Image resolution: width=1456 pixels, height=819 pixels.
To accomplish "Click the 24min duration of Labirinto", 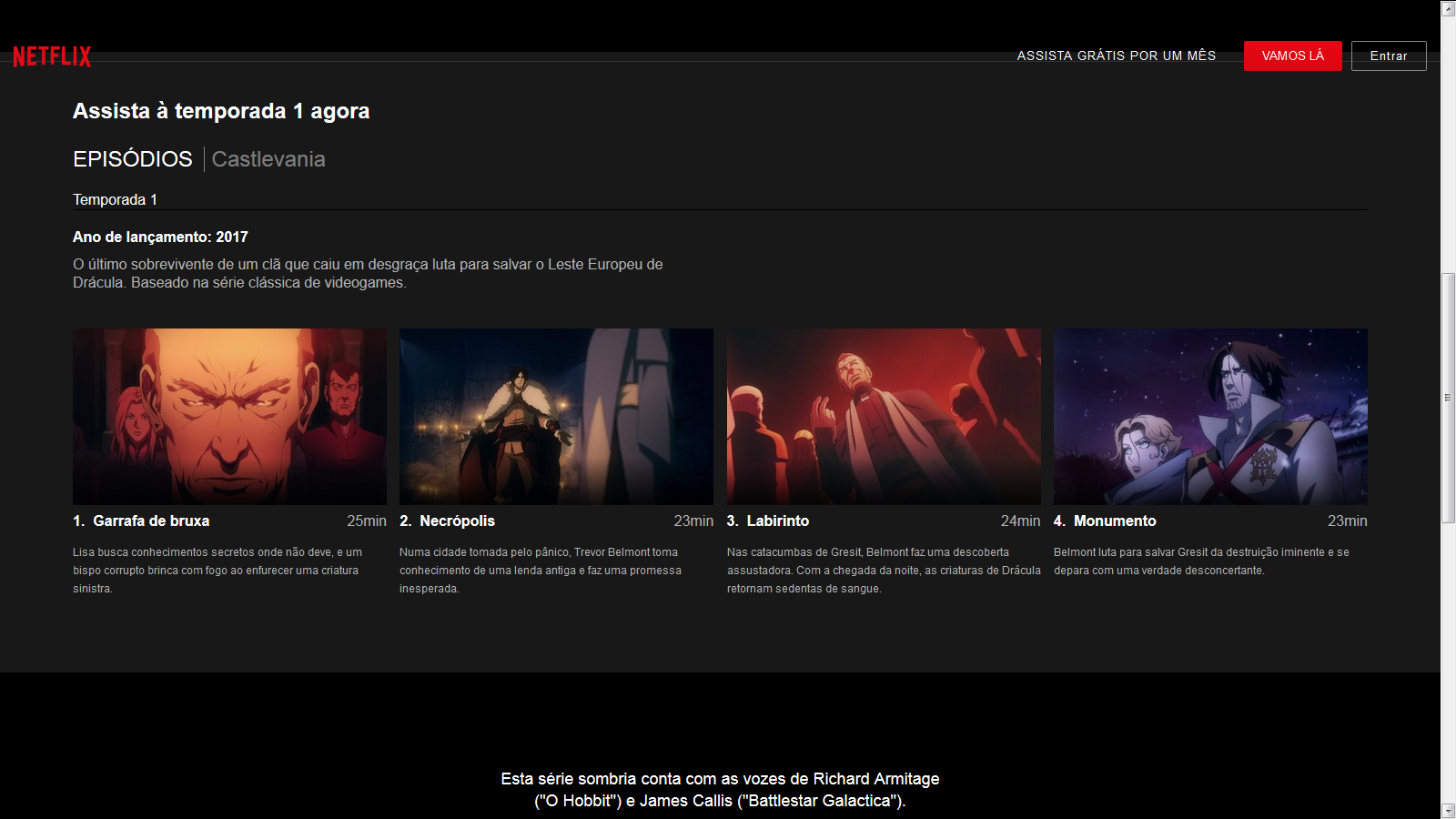I will 1020,521.
